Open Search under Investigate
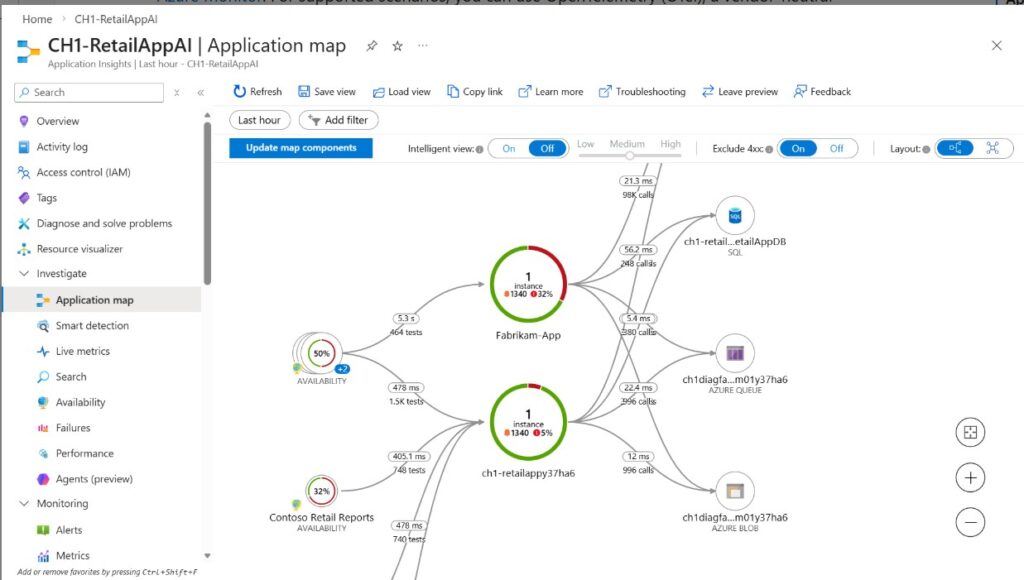Image resolution: width=1024 pixels, height=580 pixels. pos(71,376)
